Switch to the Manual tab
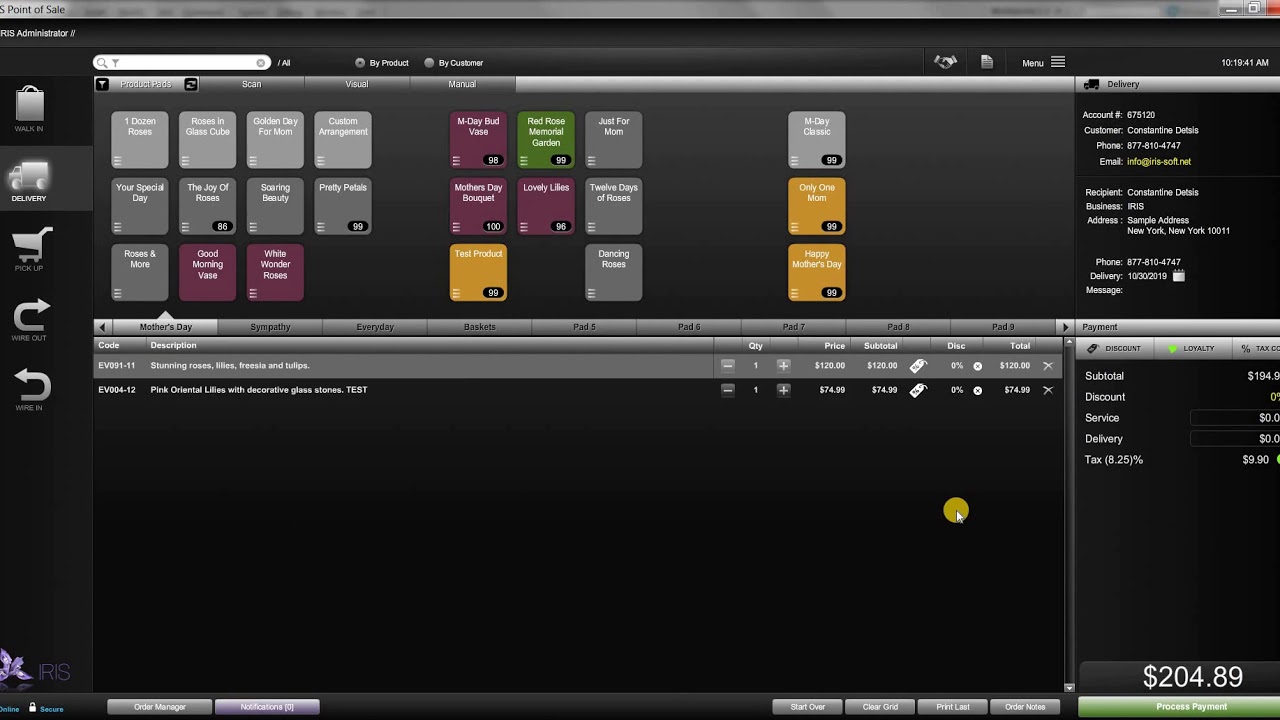 pos(462,84)
